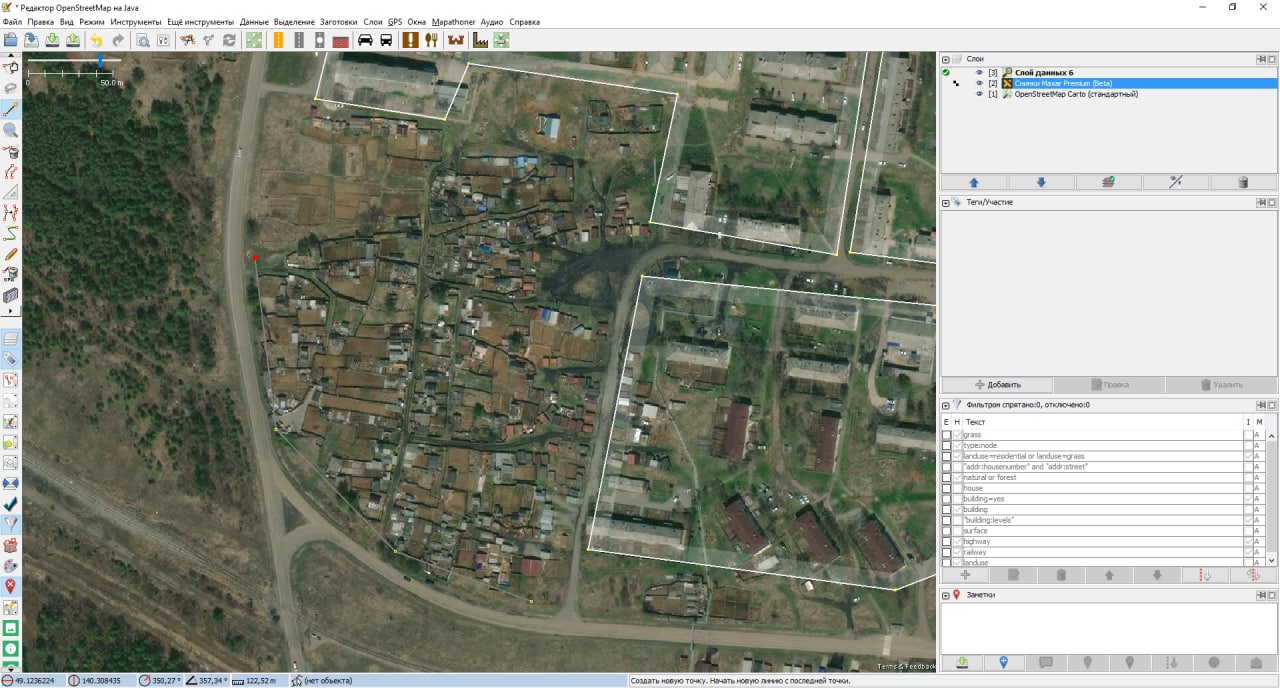Click the Undo arrow in toolbar

tap(96, 40)
